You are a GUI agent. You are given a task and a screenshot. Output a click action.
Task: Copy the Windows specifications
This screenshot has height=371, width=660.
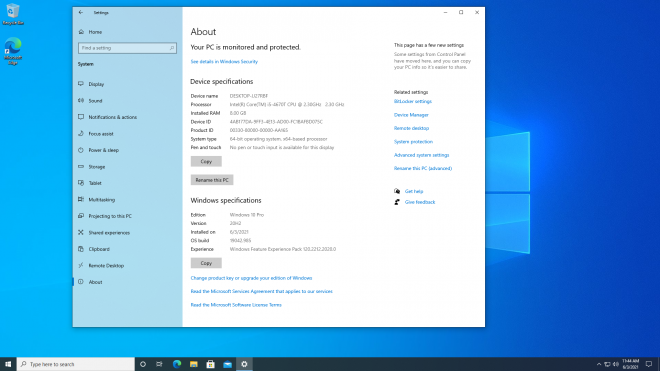206,263
